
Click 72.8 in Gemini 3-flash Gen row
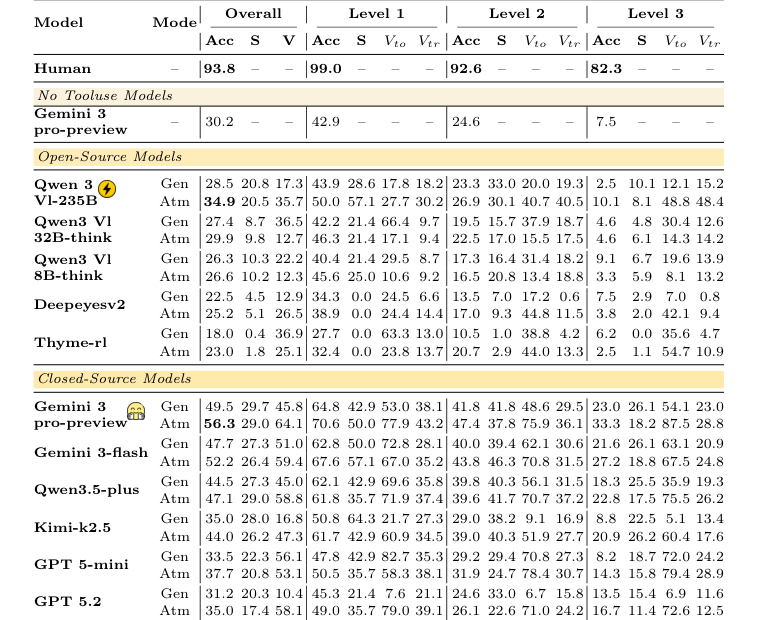(395, 444)
